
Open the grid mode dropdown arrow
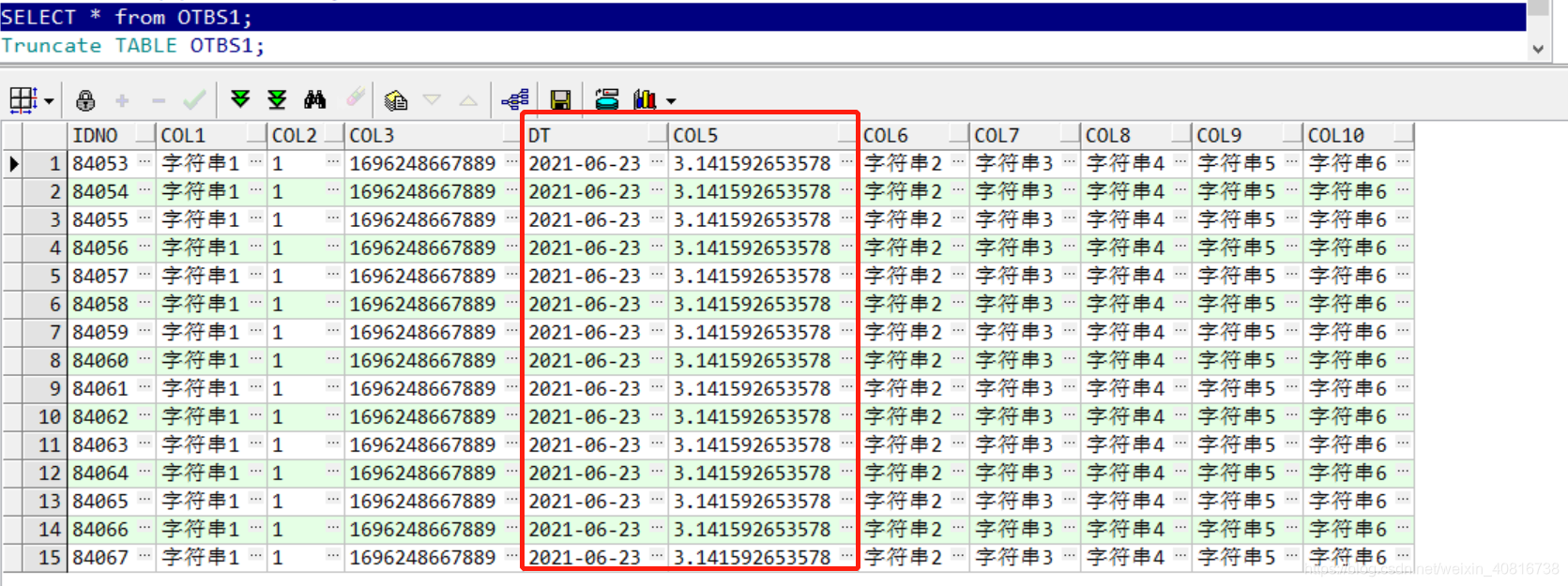pyautogui.click(x=49, y=100)
